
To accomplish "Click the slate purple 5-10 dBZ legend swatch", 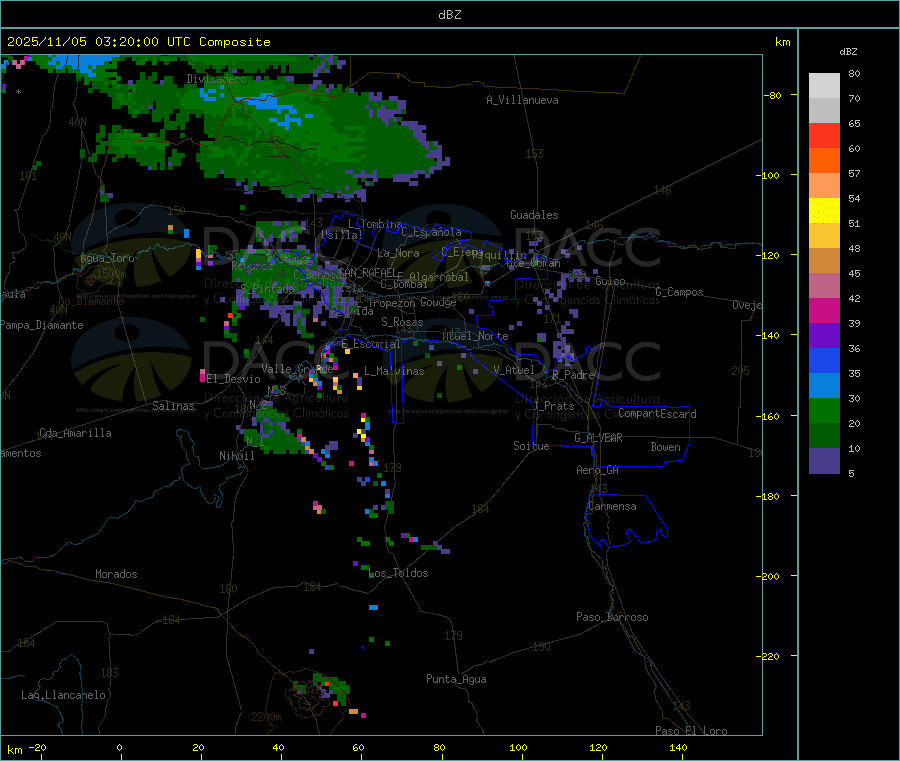I will pos(824,461).
